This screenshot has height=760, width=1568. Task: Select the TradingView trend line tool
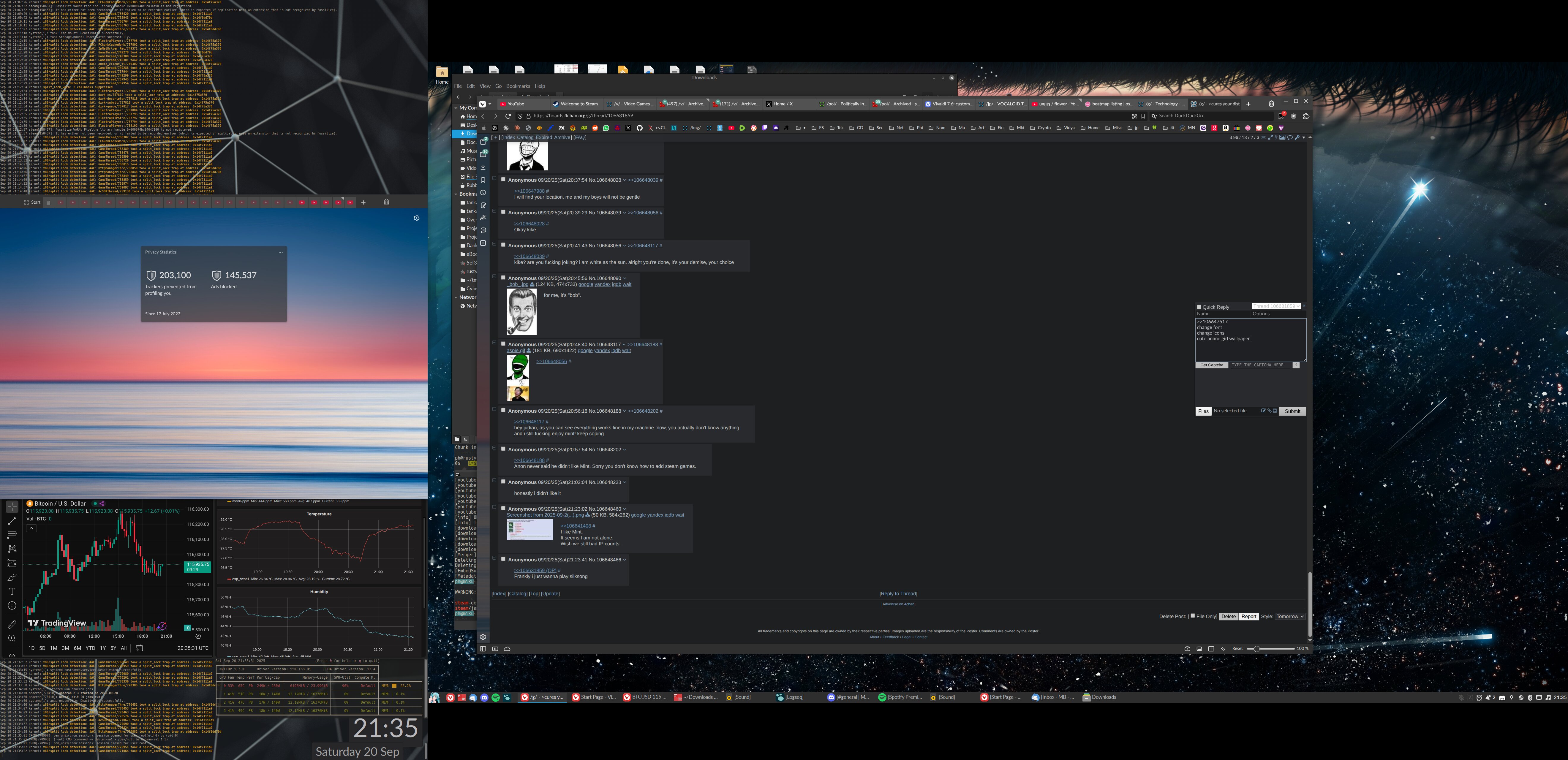click(x=12, y=521)
